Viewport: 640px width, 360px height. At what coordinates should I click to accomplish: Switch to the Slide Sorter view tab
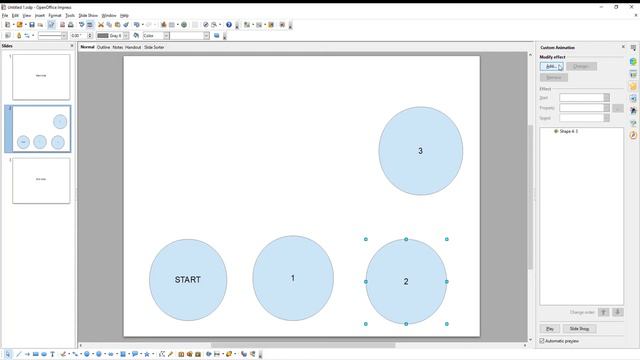154,47
